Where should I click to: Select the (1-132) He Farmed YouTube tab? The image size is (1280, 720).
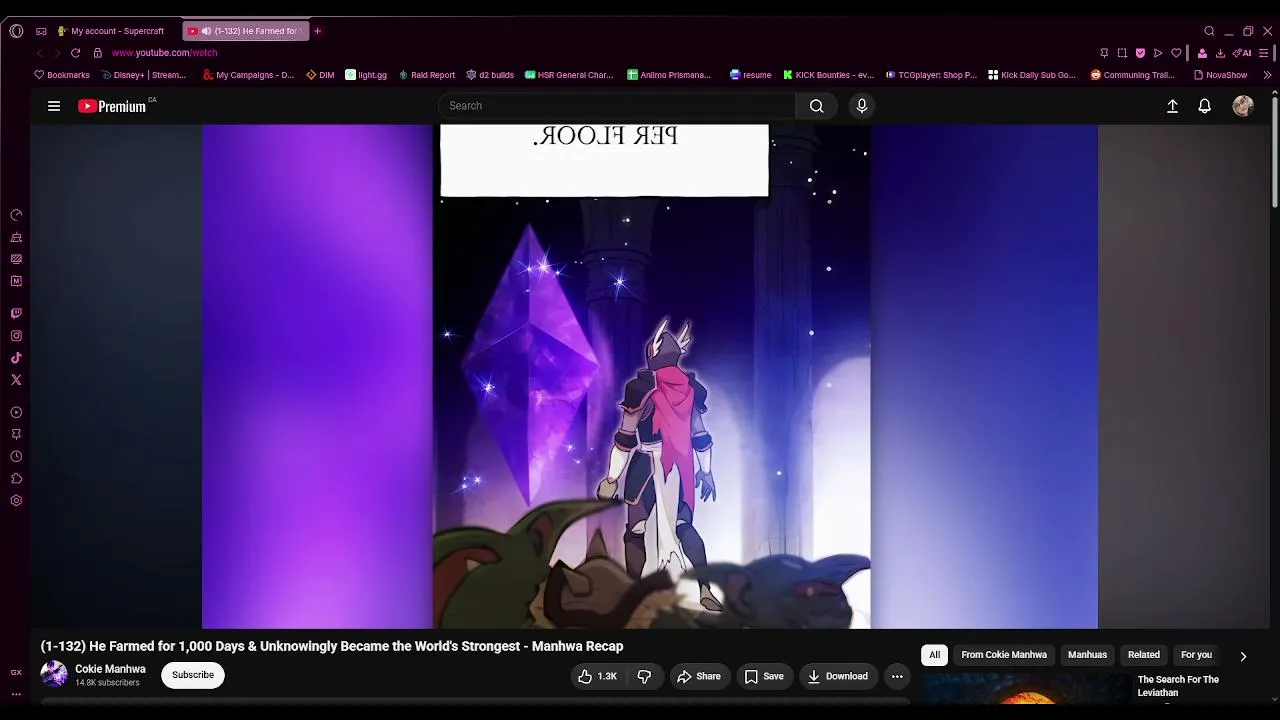point(246,31)
